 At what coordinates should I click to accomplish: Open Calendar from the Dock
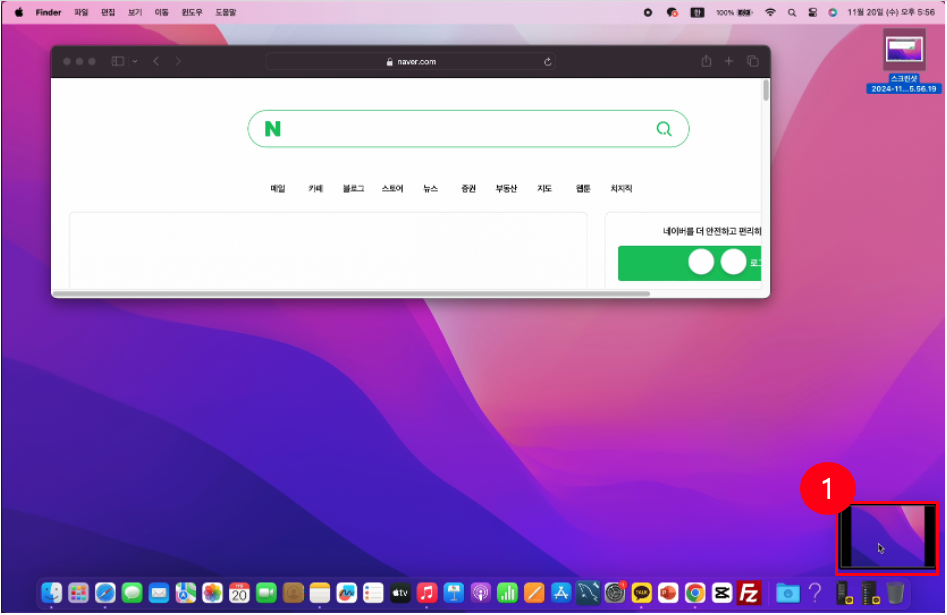click(x=239, y=593)
